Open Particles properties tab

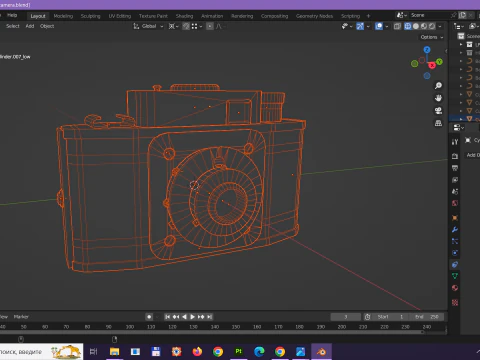(455, 241)
